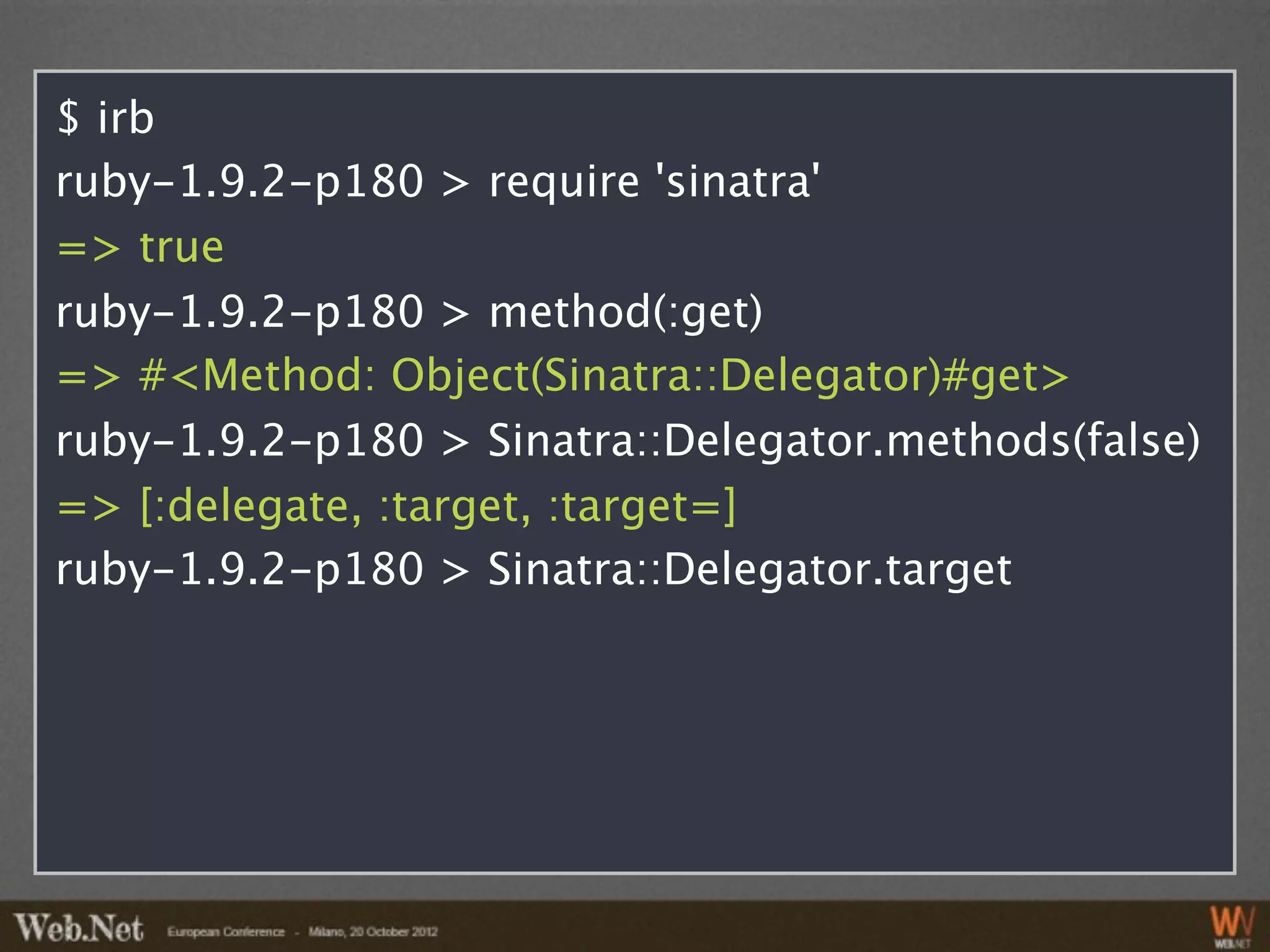This screenshot has width=1270, height=952.
Task: Click the '=> true' output line
Action: tap(140, 247)
